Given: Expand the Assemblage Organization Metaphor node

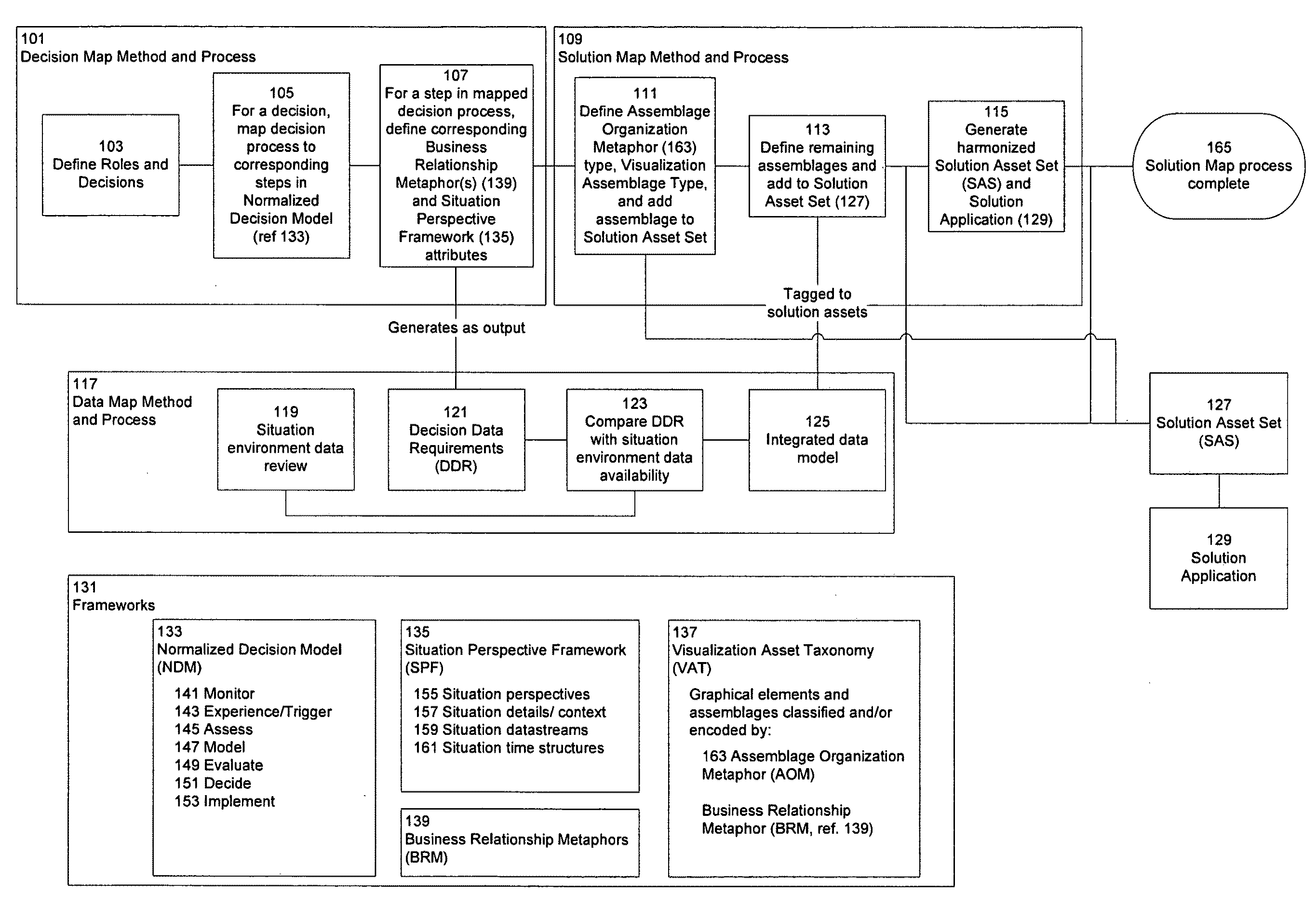Looking at the screenshot, I should [800, 765].
